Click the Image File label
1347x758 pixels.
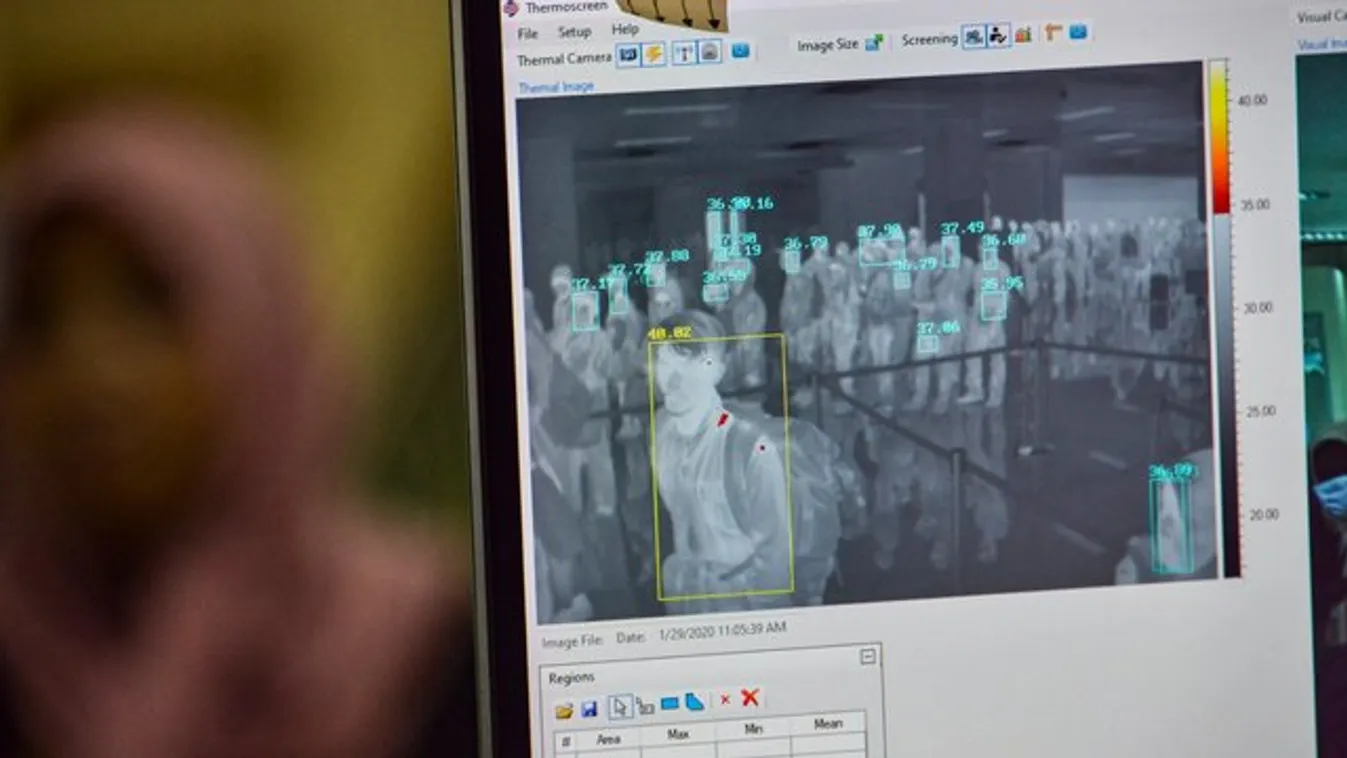pyautogui.click(x=573, y=641)
